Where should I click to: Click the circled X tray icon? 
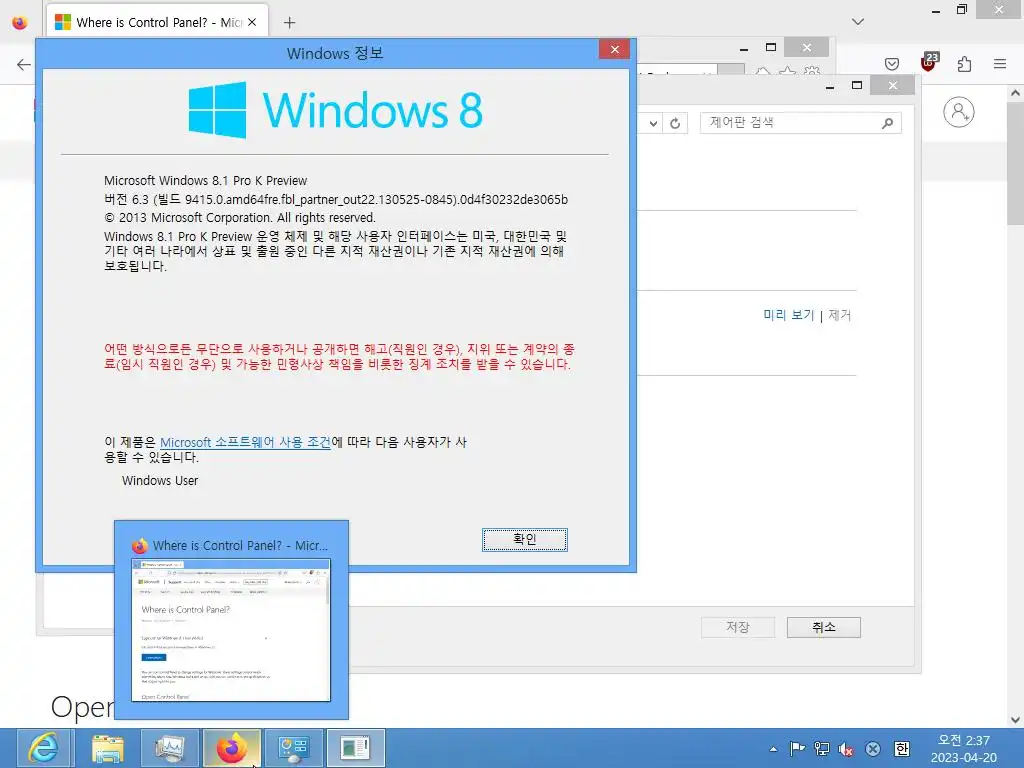pyautogui.click(x=872, y=749)
